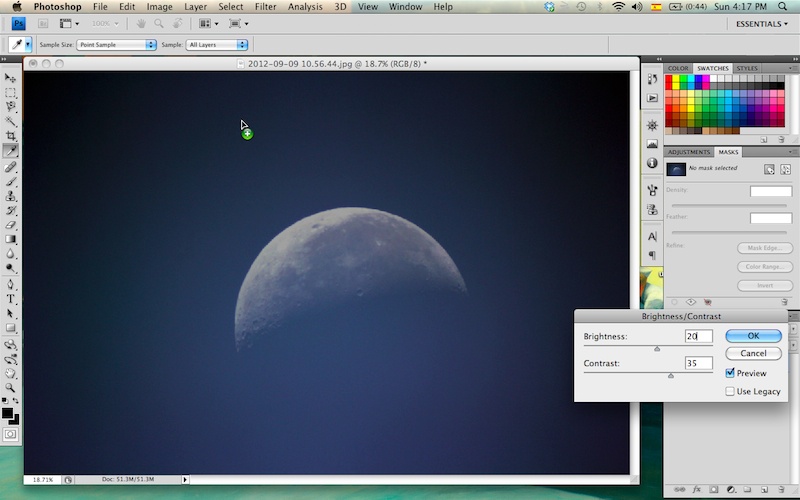Enable the Use Legacy checkbox
The width and height of the screenshot is (800, 500).
[x=730, y=391]
